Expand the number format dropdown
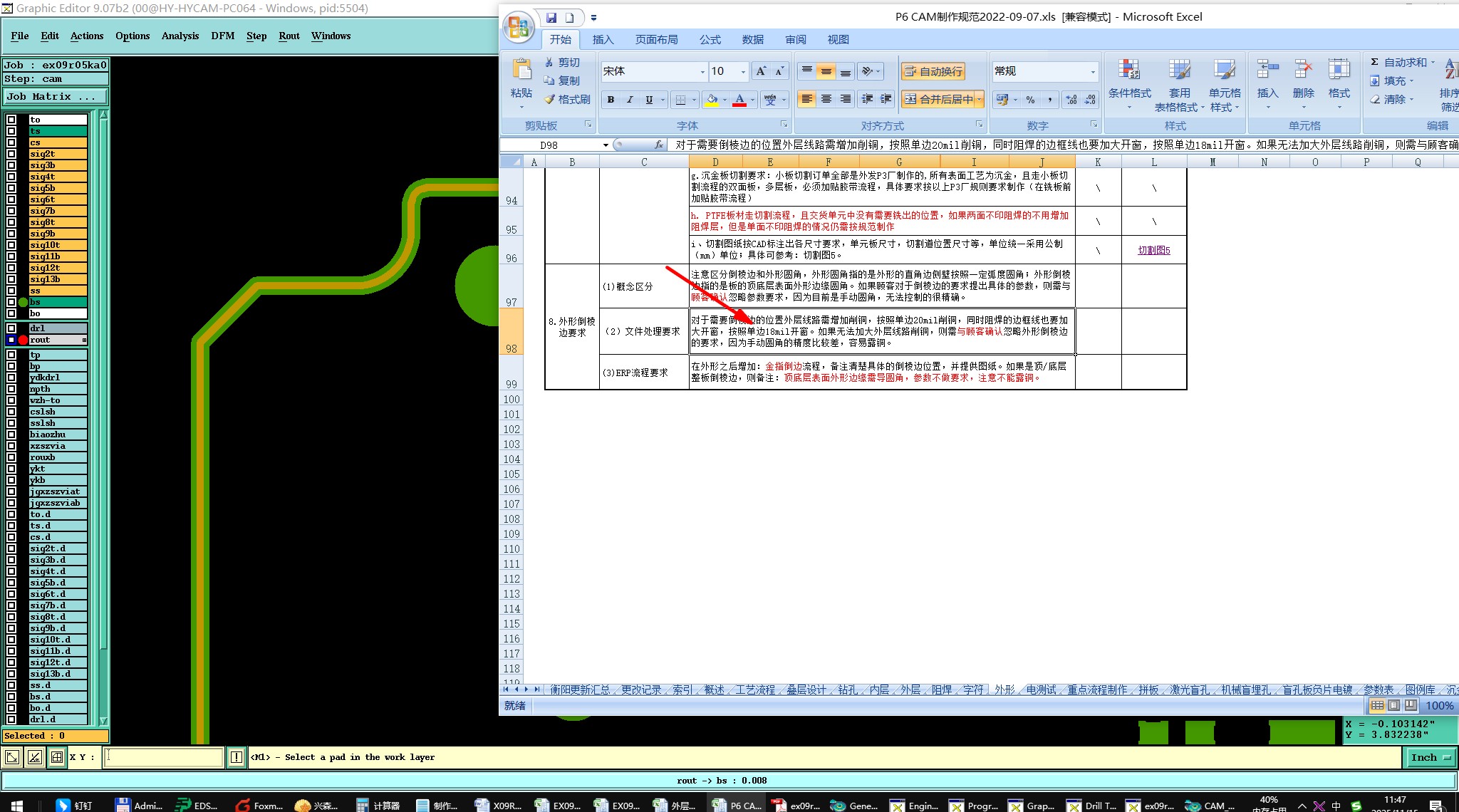This screenshot has height=812, width=1459. tap(1093, 71)
